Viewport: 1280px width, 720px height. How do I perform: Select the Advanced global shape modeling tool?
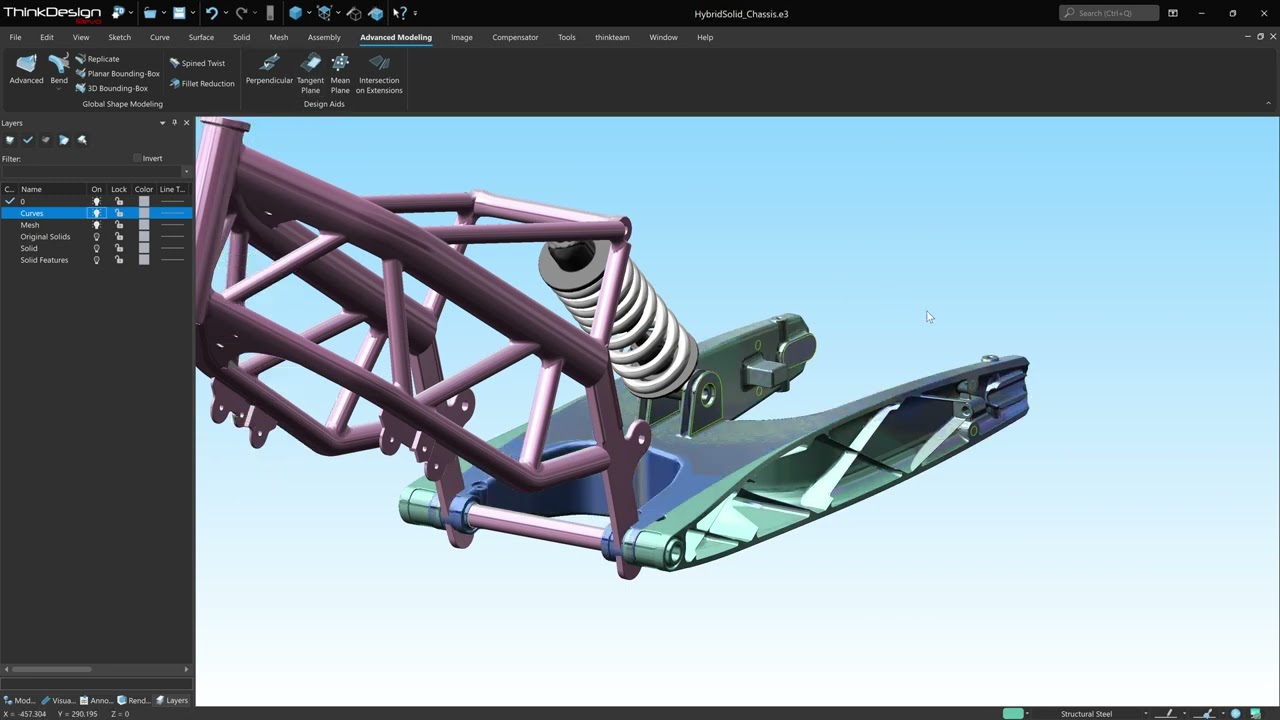26,69
